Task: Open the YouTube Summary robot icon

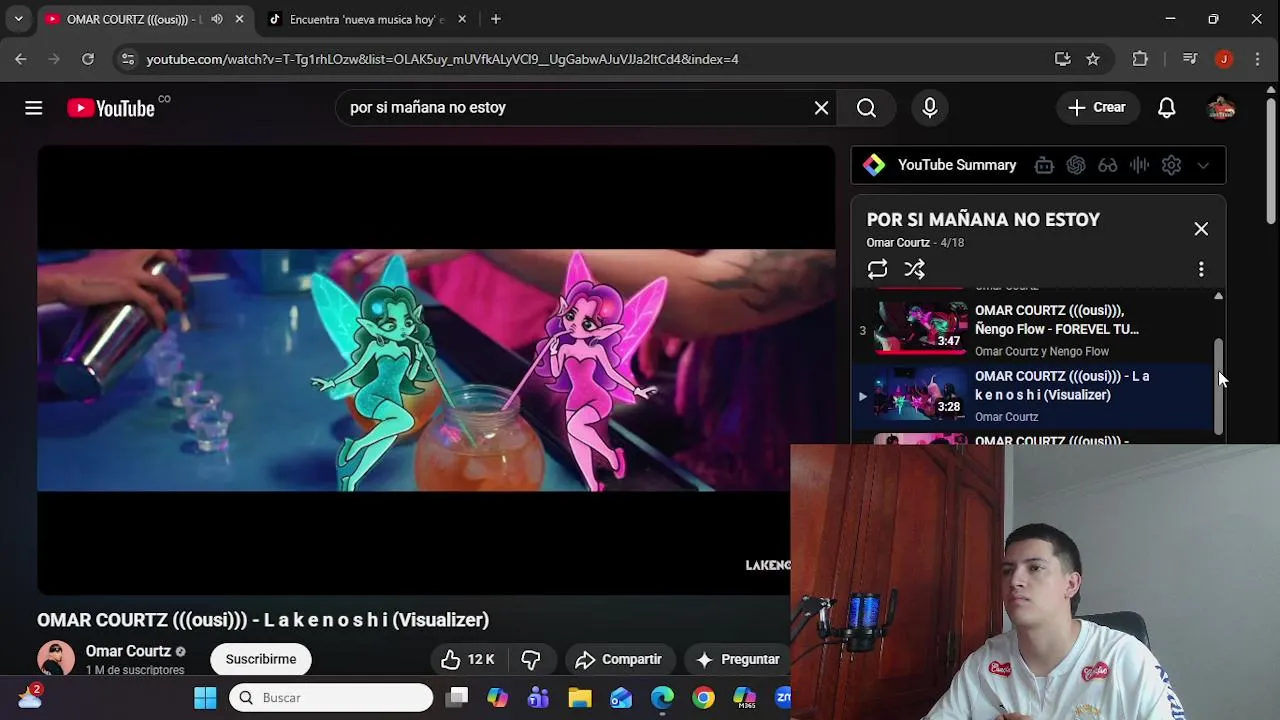Action: tap(1044, 166)
